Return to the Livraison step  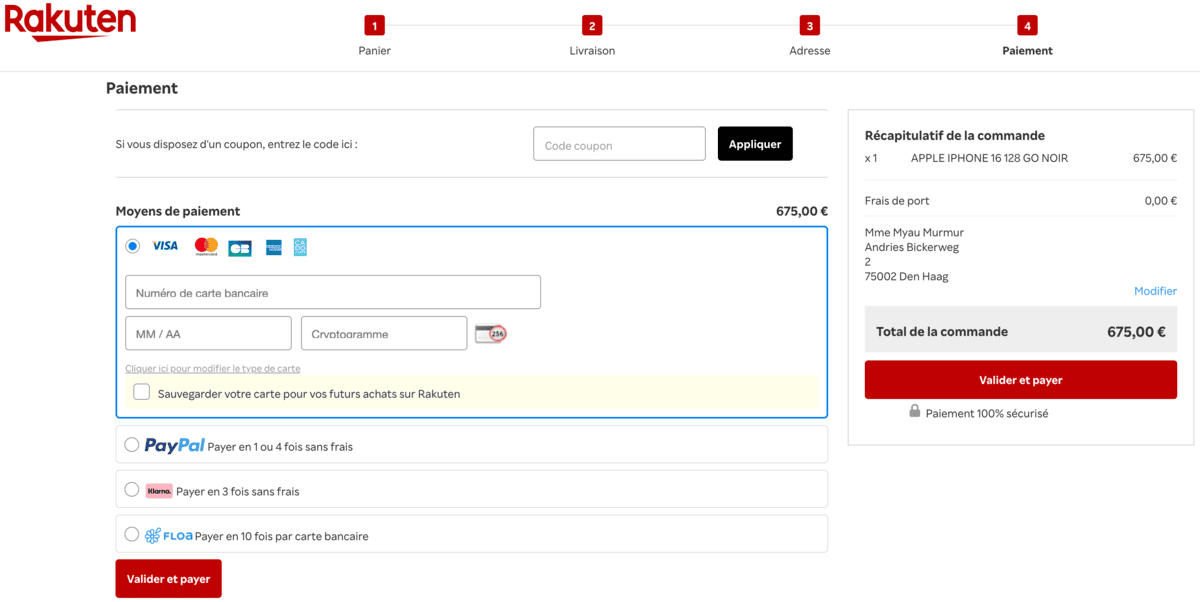click(x=592, y=27)
